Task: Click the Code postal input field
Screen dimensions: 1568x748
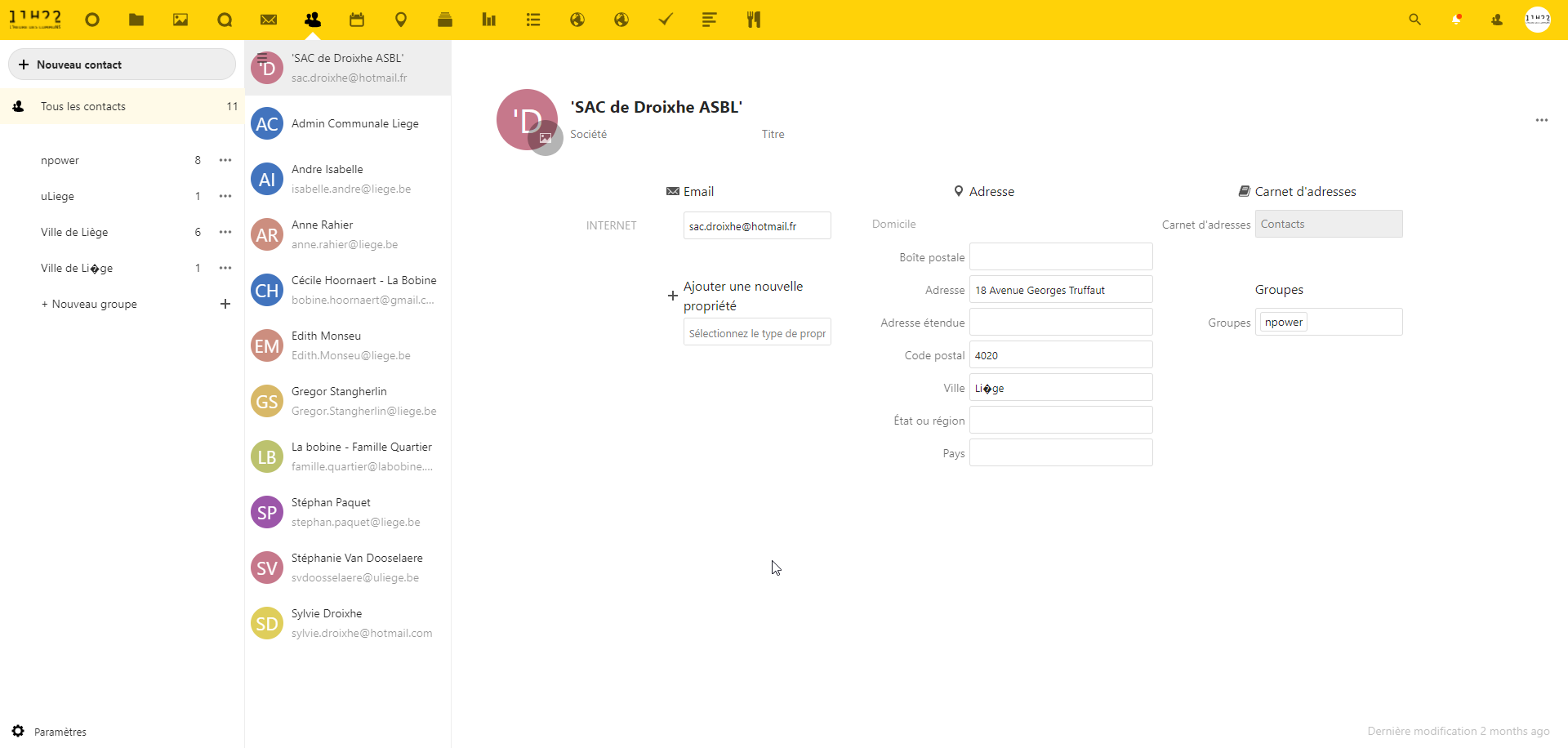Action: [1060, 355]
